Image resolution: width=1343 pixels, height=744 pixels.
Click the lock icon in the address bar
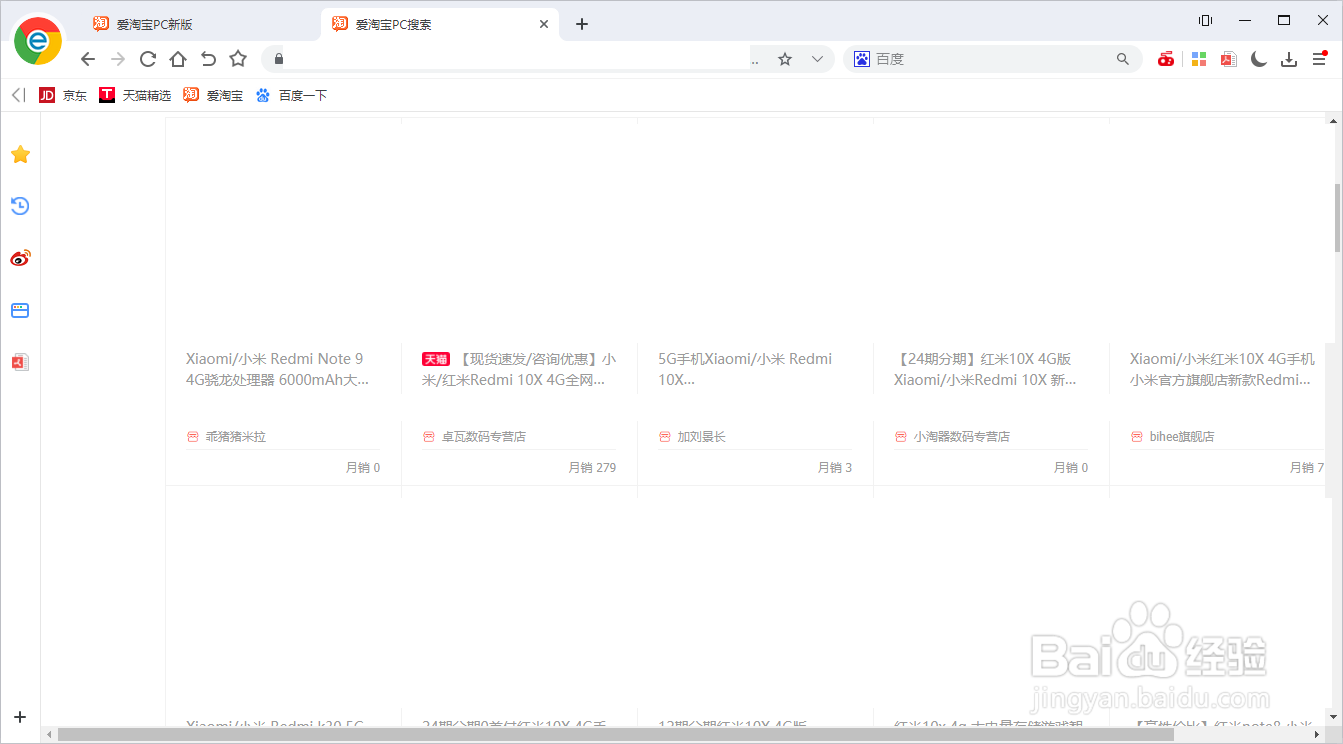(279, 59)
